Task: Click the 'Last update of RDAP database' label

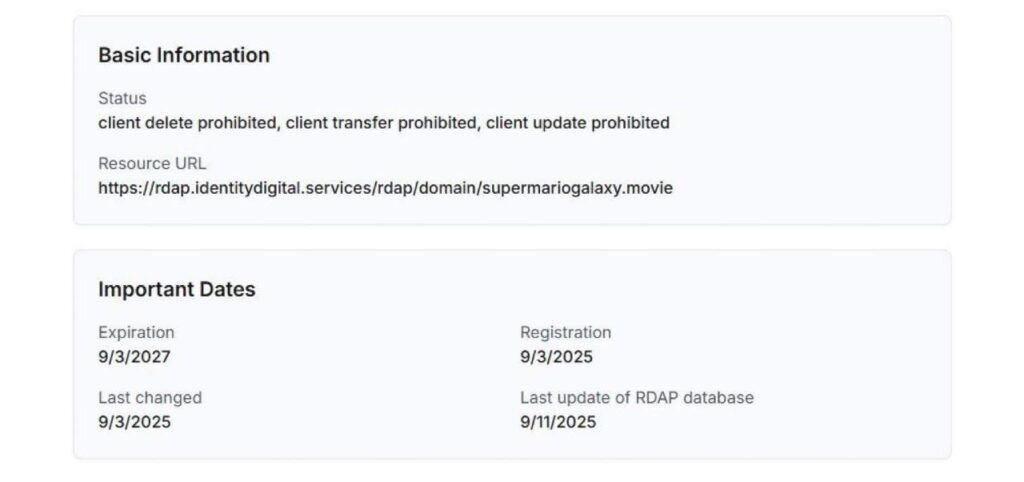Action: pyautogui.click(x=636, y=397)
